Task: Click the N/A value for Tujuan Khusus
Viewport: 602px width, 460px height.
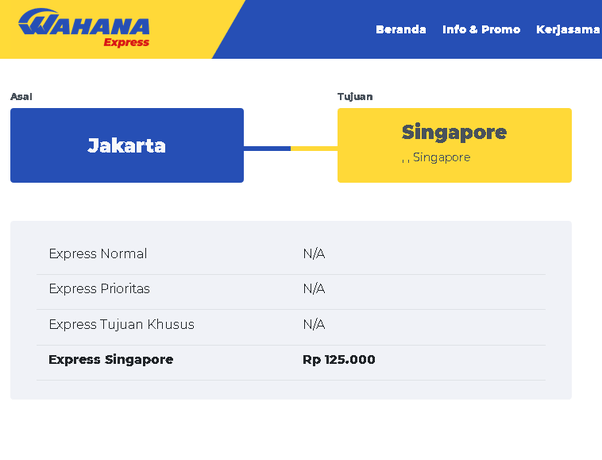Action: coord(314,324)
